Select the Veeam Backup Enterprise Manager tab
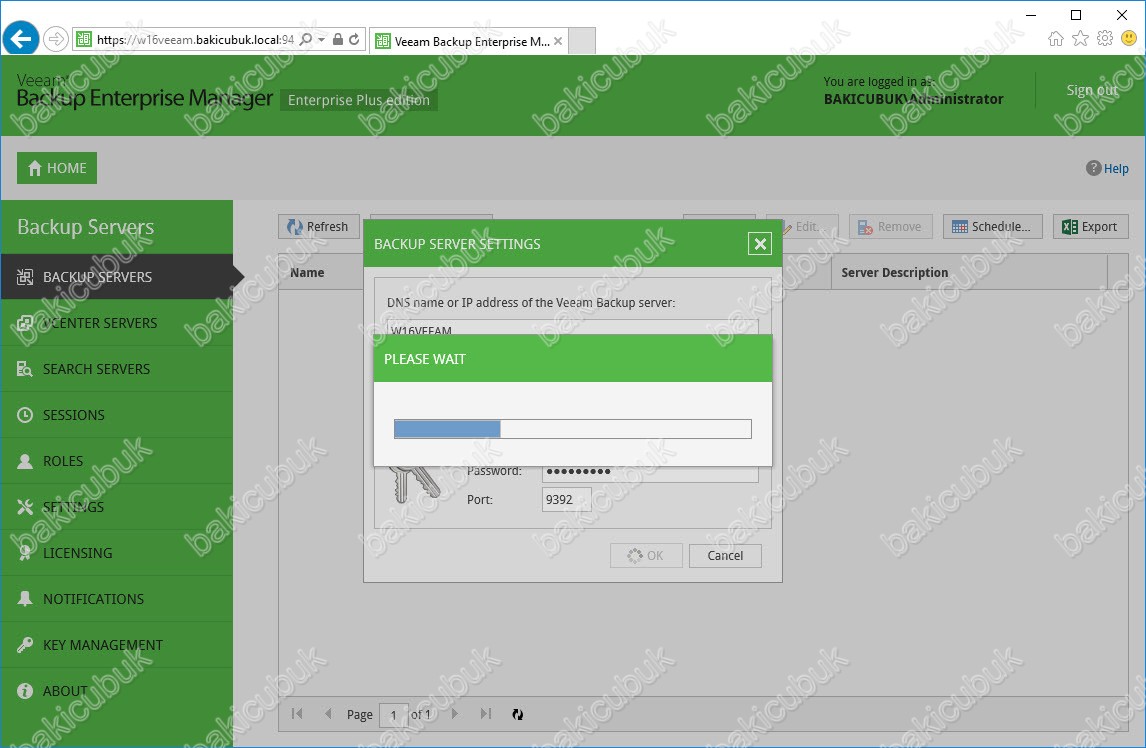 tap(468, 41)
